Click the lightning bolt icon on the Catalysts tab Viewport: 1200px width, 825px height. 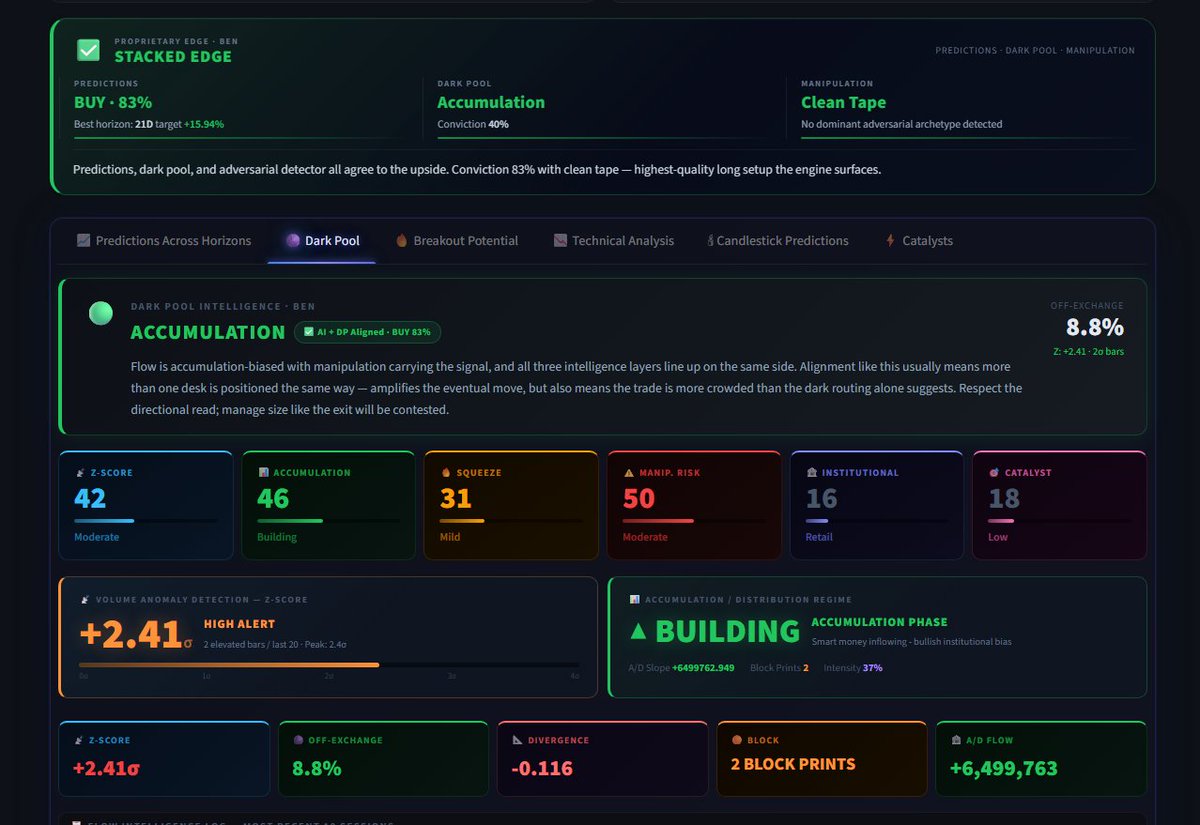click(890, 241)
